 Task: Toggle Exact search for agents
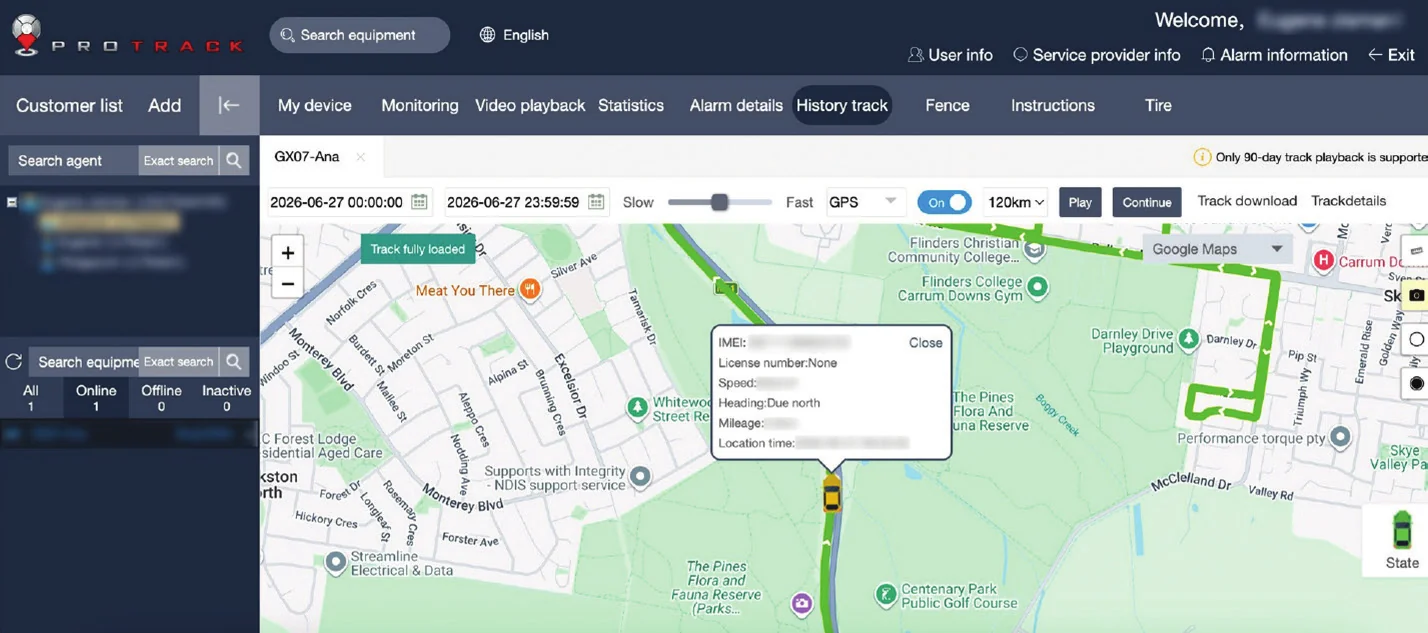pos(178,160)
